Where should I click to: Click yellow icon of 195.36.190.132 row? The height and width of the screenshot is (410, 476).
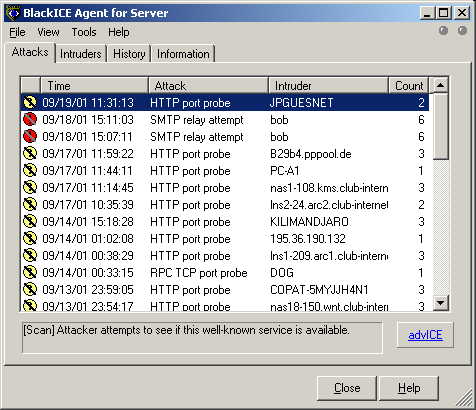tap(30, 238)
